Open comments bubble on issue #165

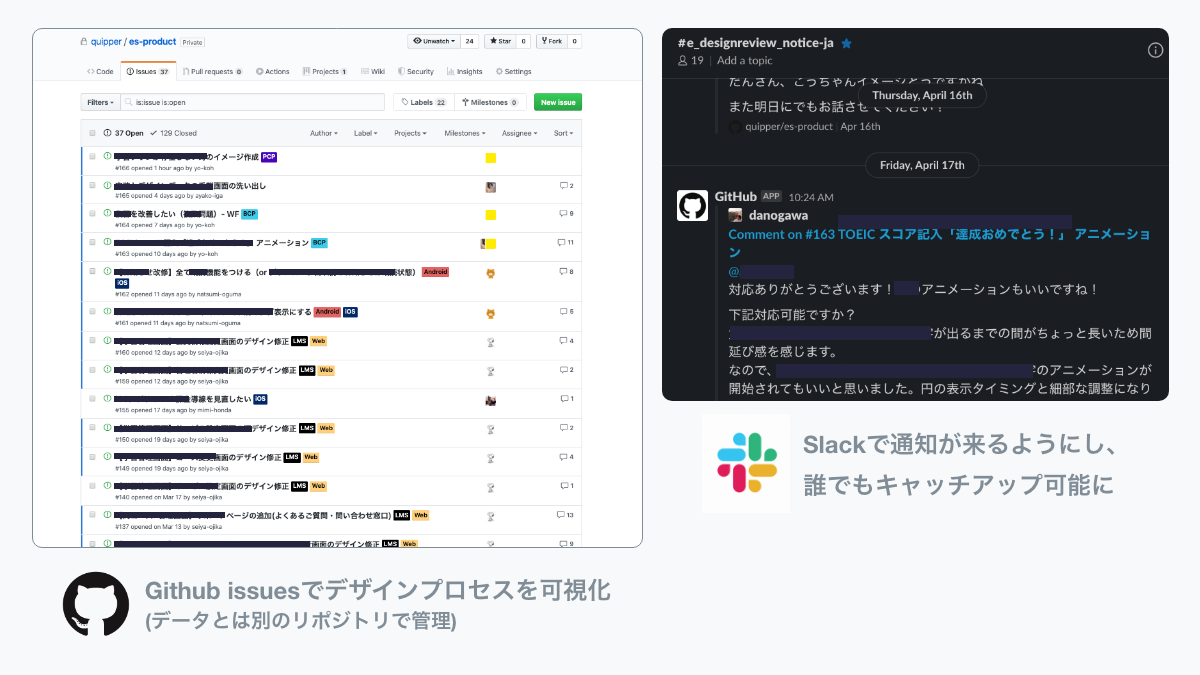click(x=566, y=186)
